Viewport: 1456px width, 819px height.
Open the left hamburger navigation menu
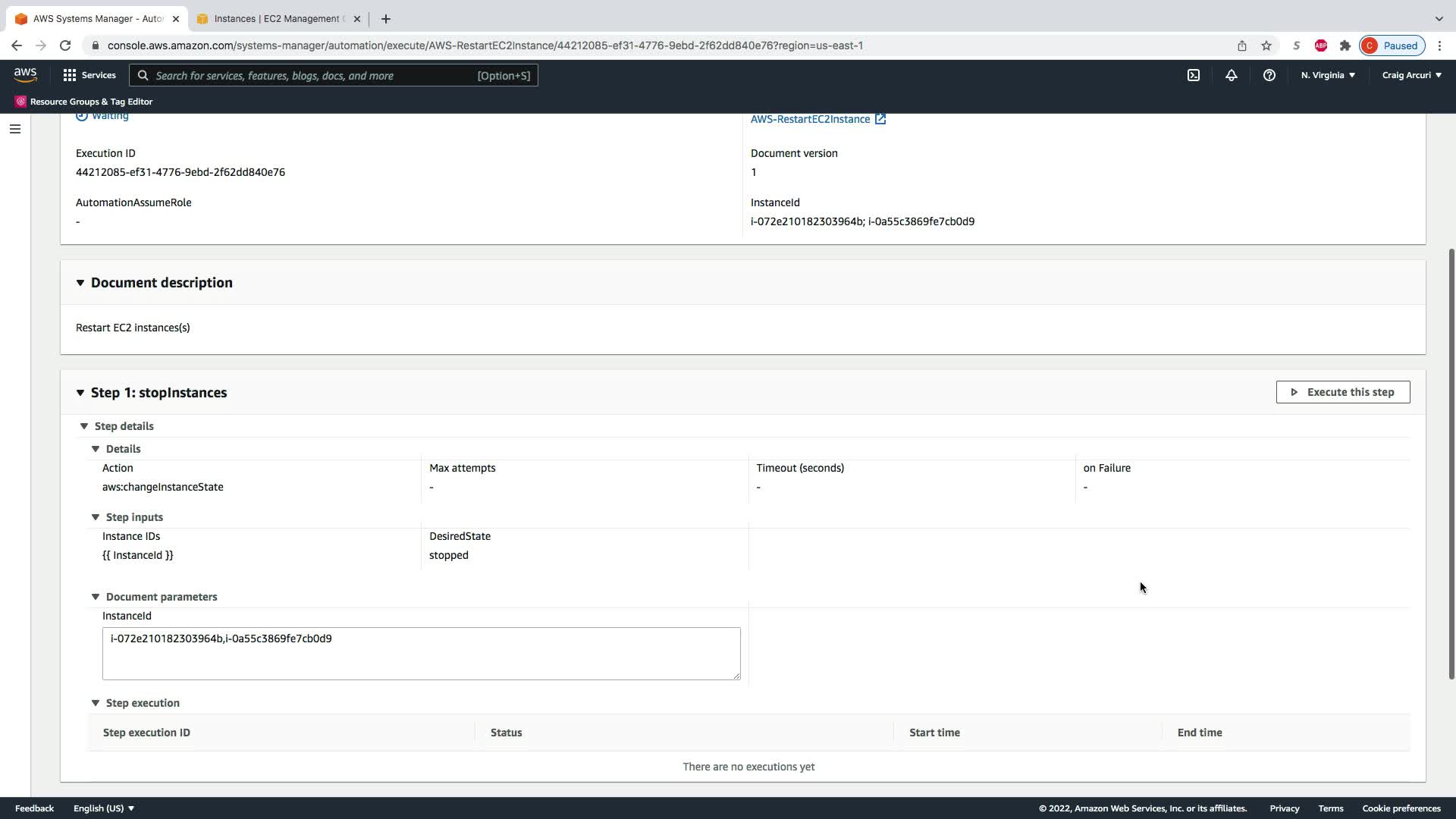click(x=14, y=129)
